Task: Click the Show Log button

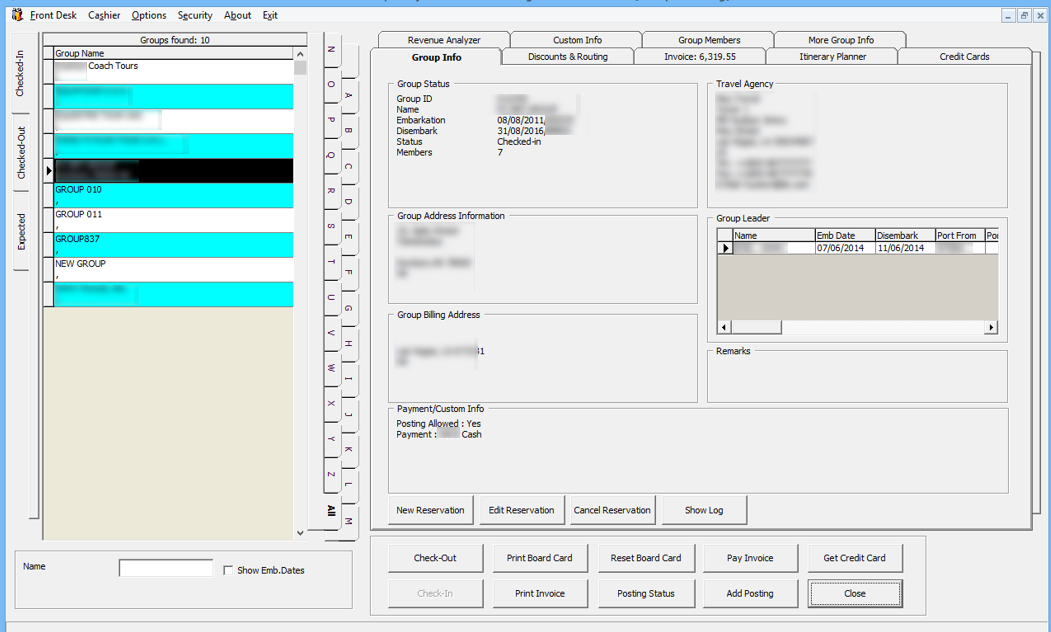Action: coord(704,510)
